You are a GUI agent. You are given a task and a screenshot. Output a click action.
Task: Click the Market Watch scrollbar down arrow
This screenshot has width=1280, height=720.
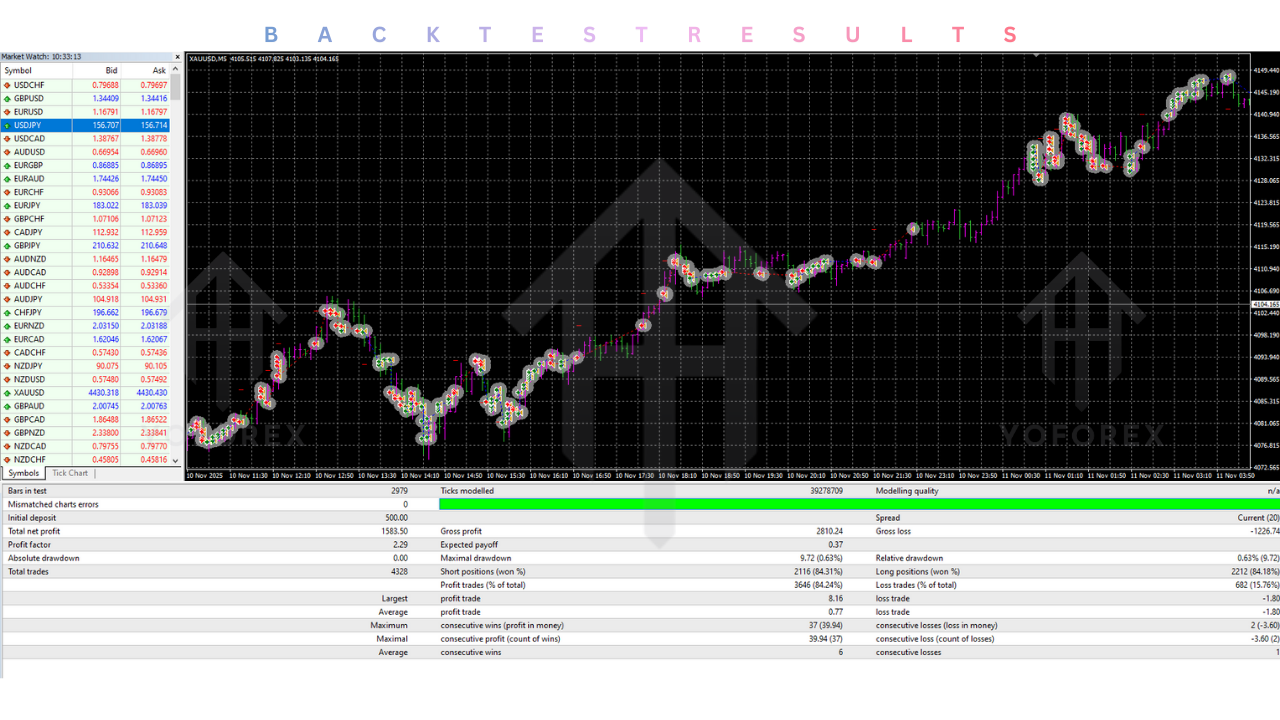[x=177, y=460]
